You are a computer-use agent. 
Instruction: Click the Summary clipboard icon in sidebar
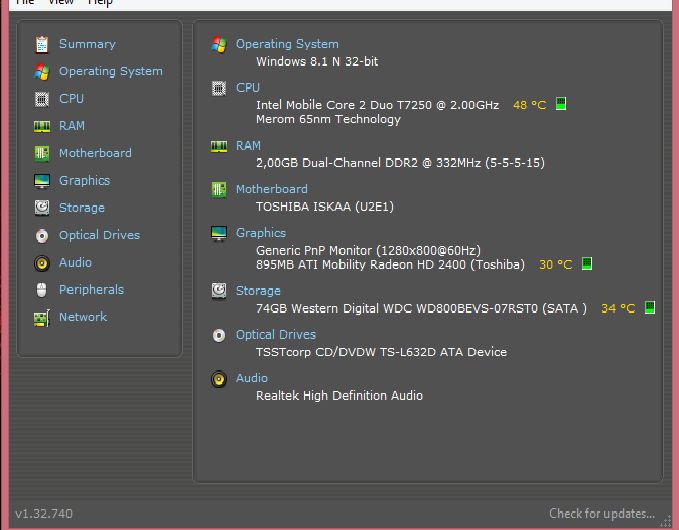coord(42,45)
